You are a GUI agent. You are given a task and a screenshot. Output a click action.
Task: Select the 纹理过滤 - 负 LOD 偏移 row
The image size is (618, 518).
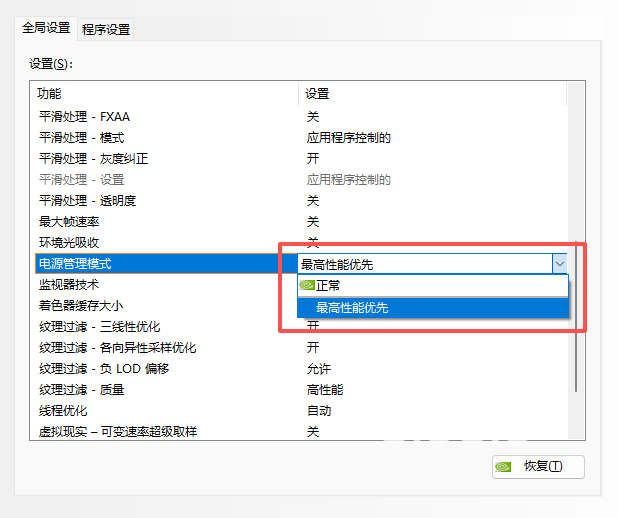tap(103, 368)
